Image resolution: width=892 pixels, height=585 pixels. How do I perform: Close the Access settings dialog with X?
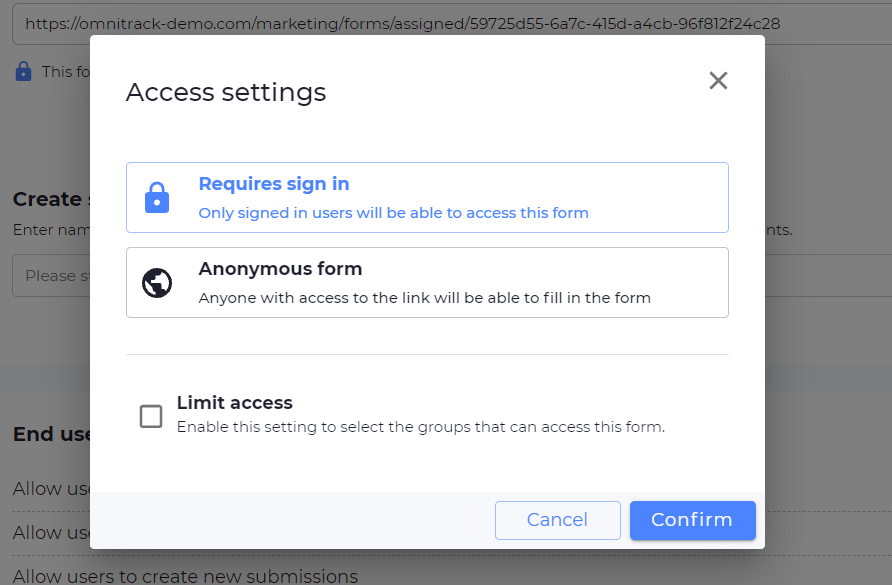click(x=718, y=81)
